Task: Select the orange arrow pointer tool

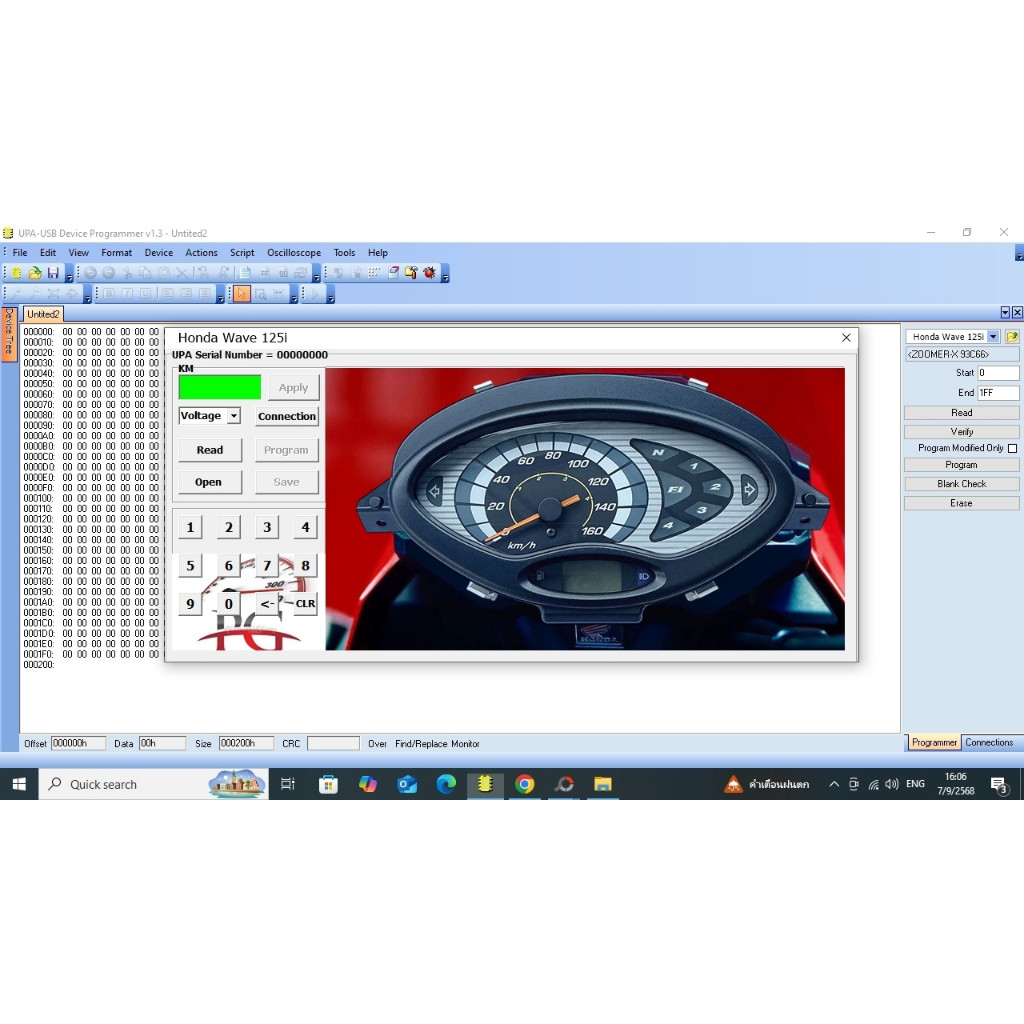Action: 242,294
